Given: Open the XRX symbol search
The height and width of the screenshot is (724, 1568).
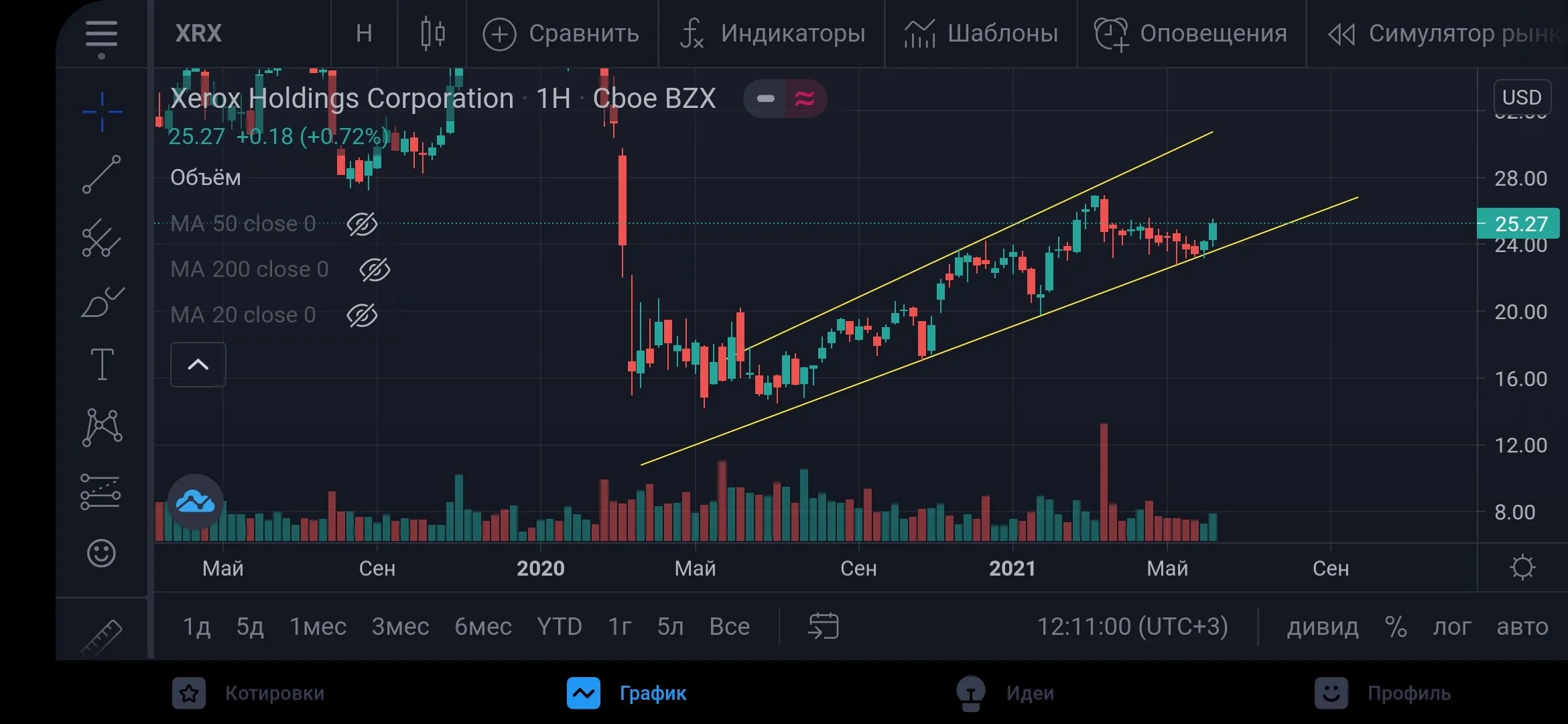Looking at the screenshot, I should click(198, 34).
